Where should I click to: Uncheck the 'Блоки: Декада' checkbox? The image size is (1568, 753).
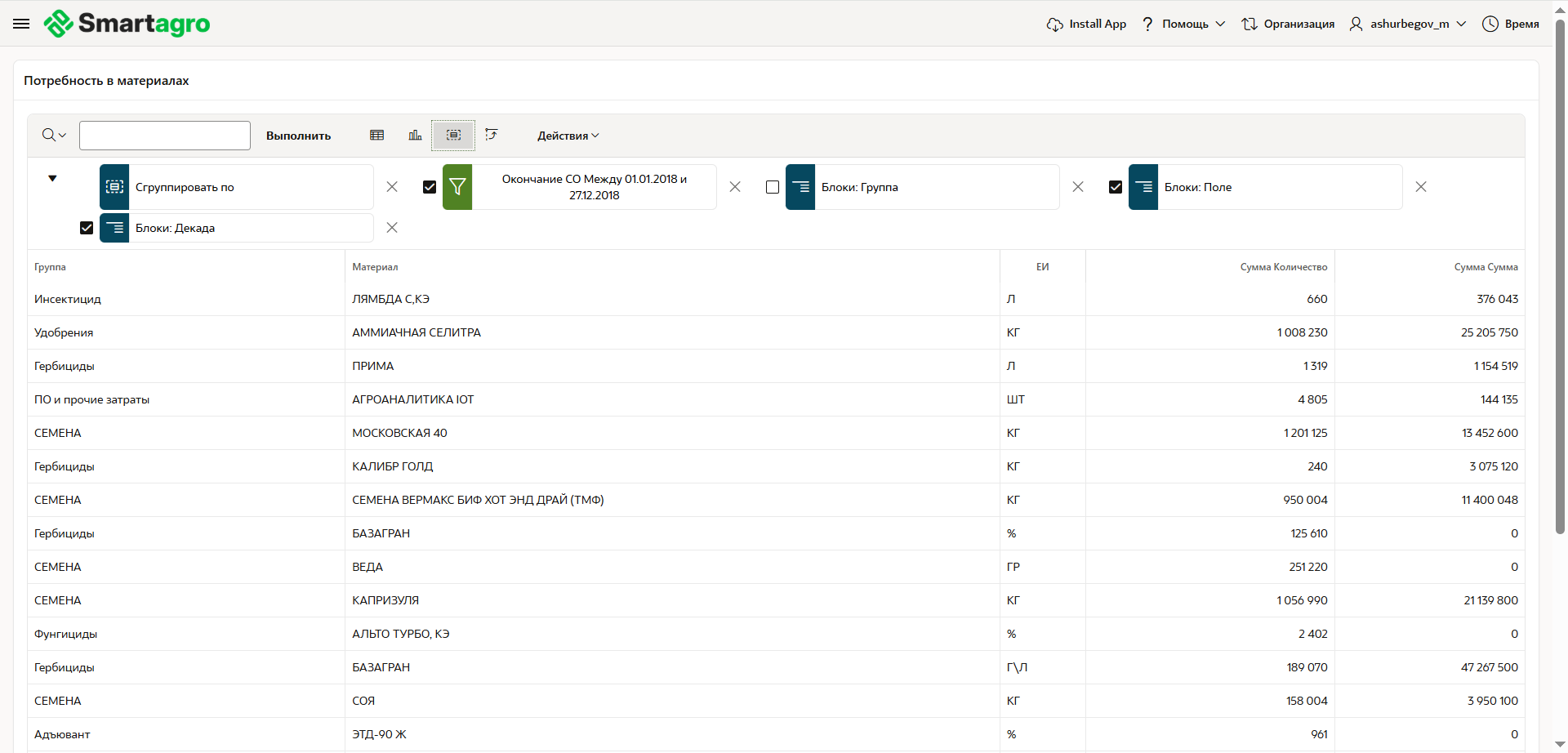click(87, 228)
